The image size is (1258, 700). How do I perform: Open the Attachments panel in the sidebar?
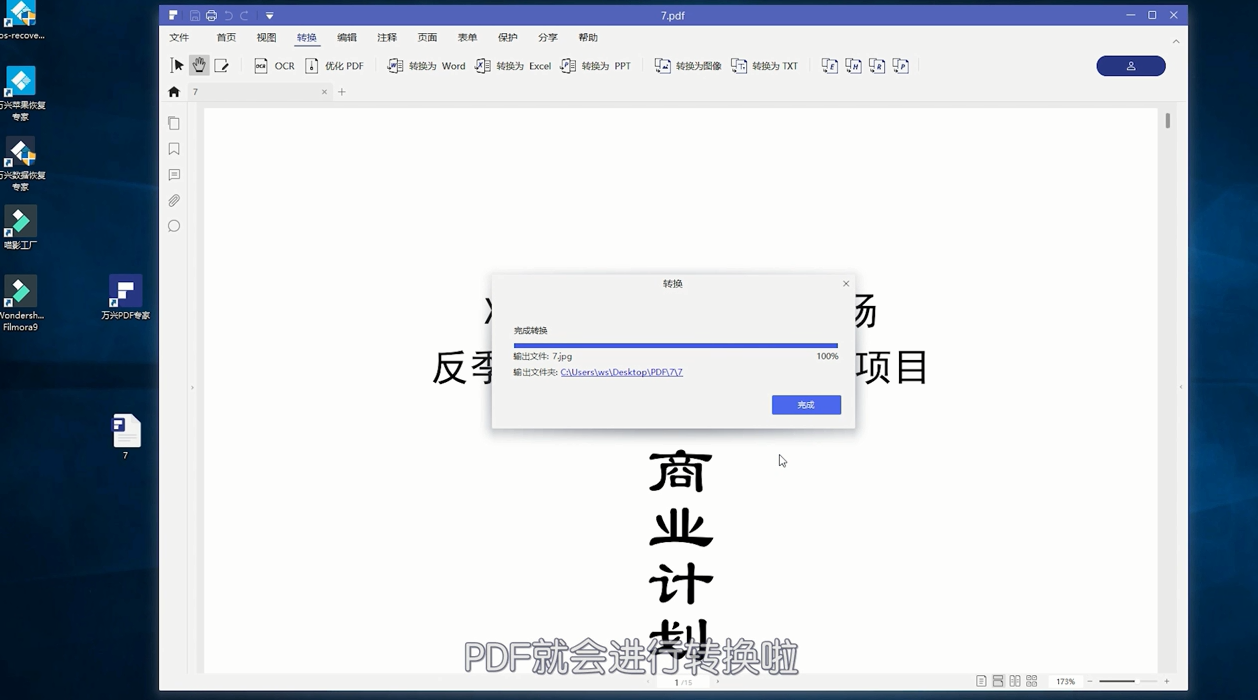174,200
